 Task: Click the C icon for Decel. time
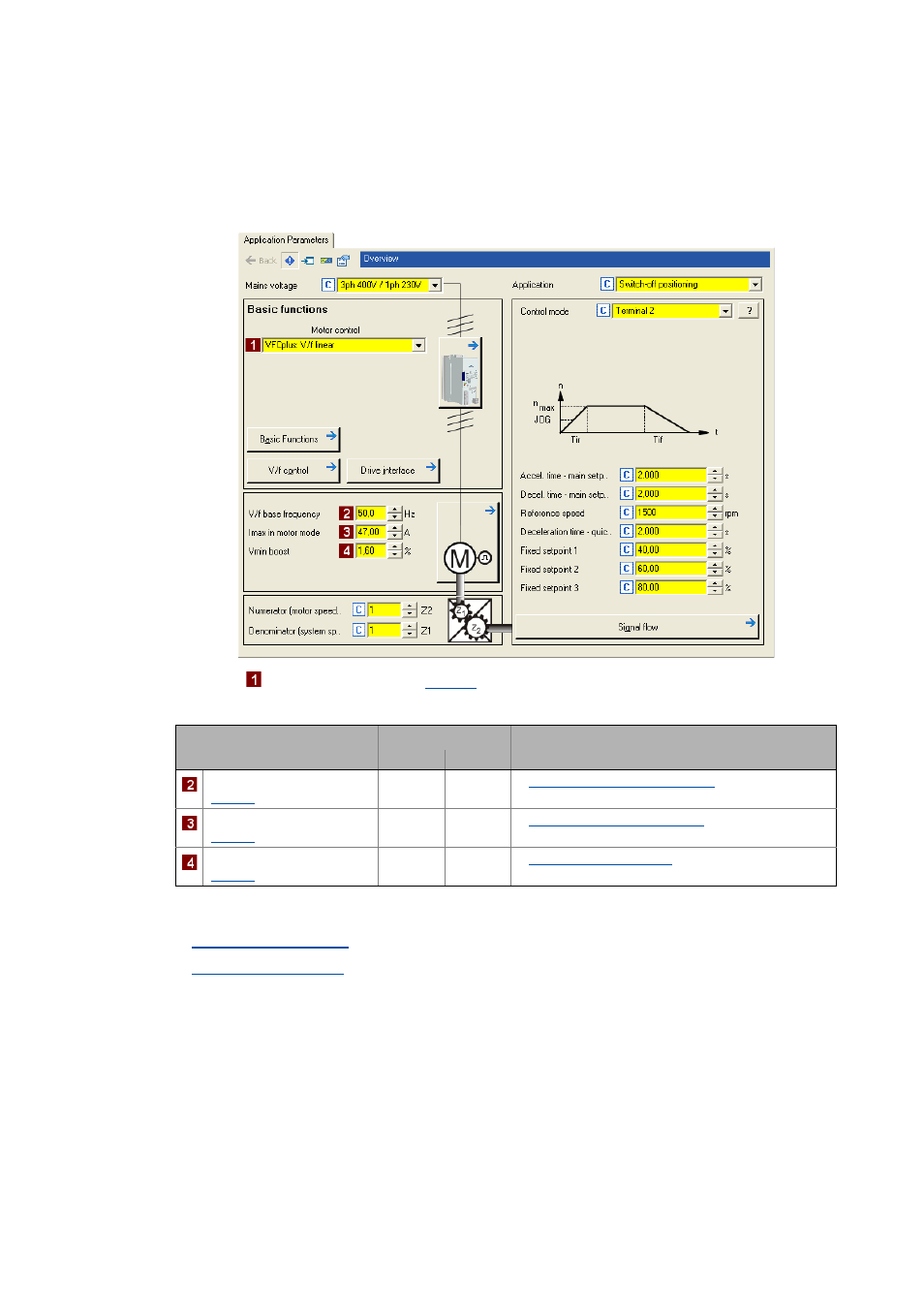[x=627, y=493]
